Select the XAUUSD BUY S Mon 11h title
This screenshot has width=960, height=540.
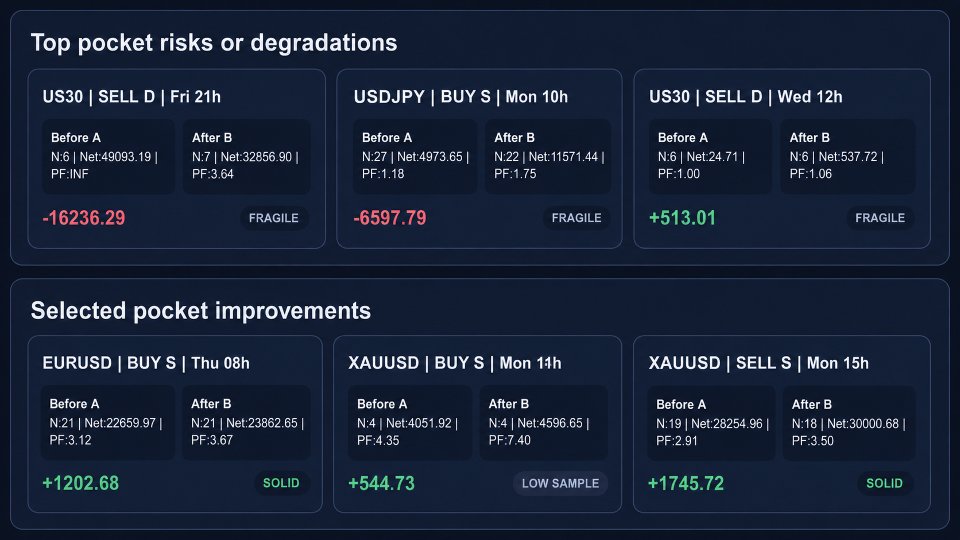point(454,363)
